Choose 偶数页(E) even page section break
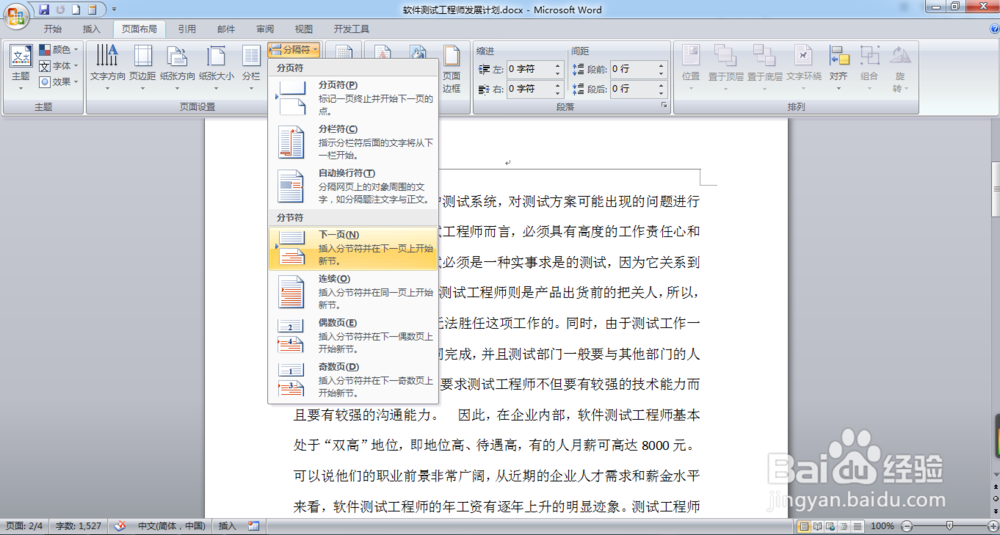Screen dimensions: 1000x535 [353, 335]
